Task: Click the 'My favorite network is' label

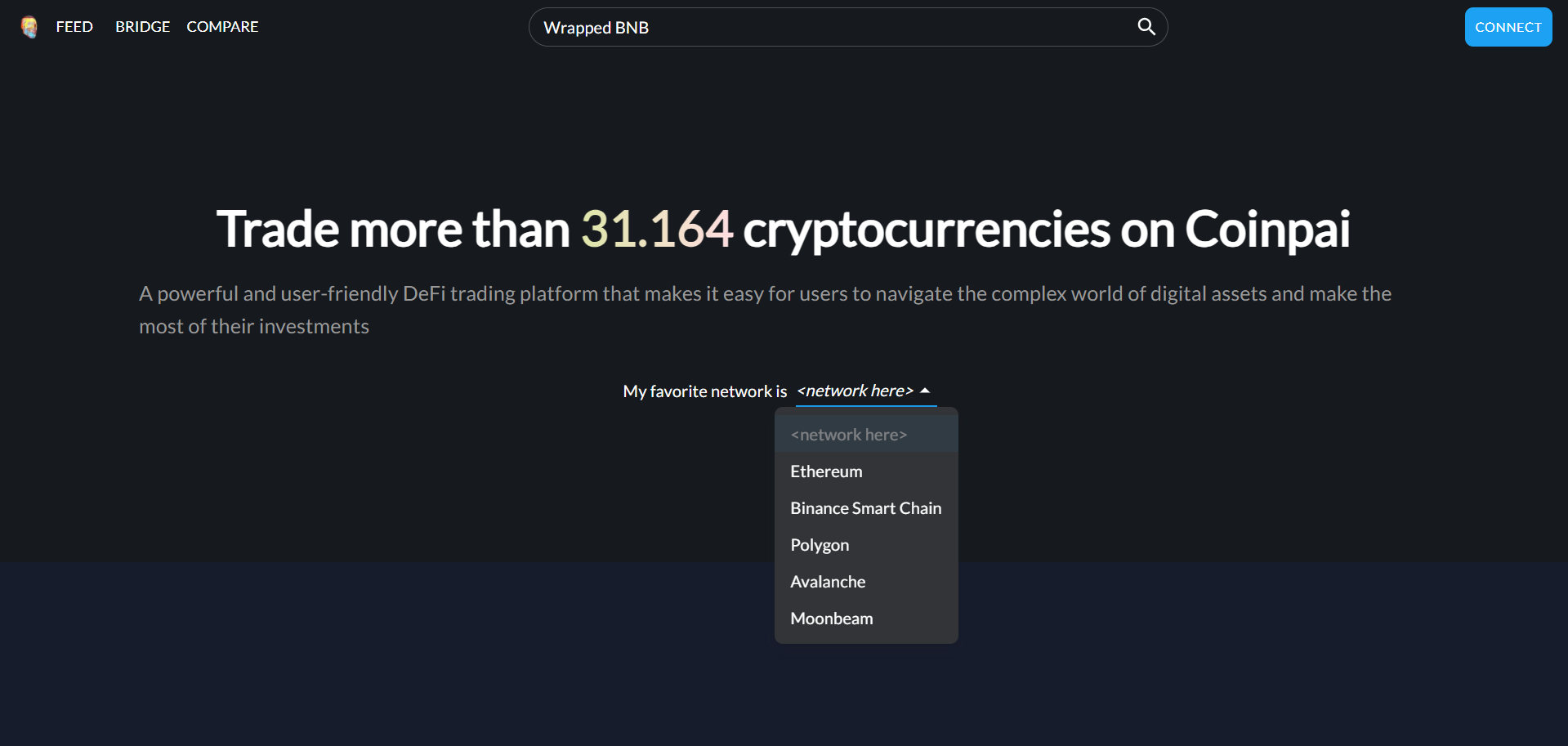Action: 705,391
